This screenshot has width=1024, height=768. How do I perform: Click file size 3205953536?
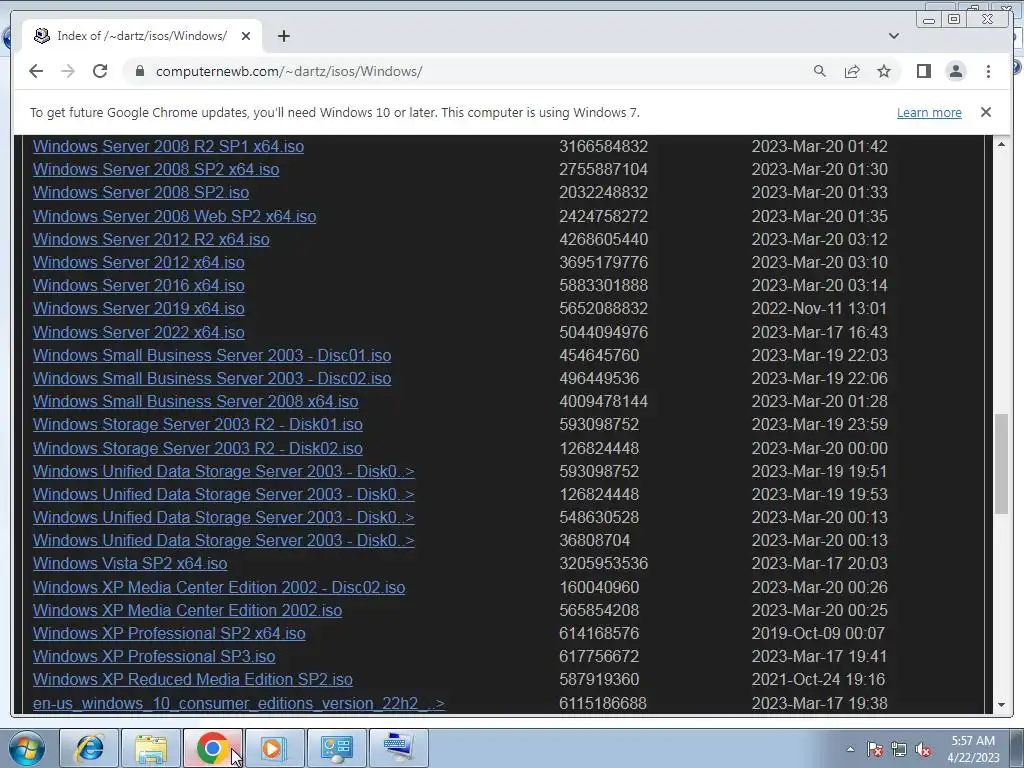point(603,563)
